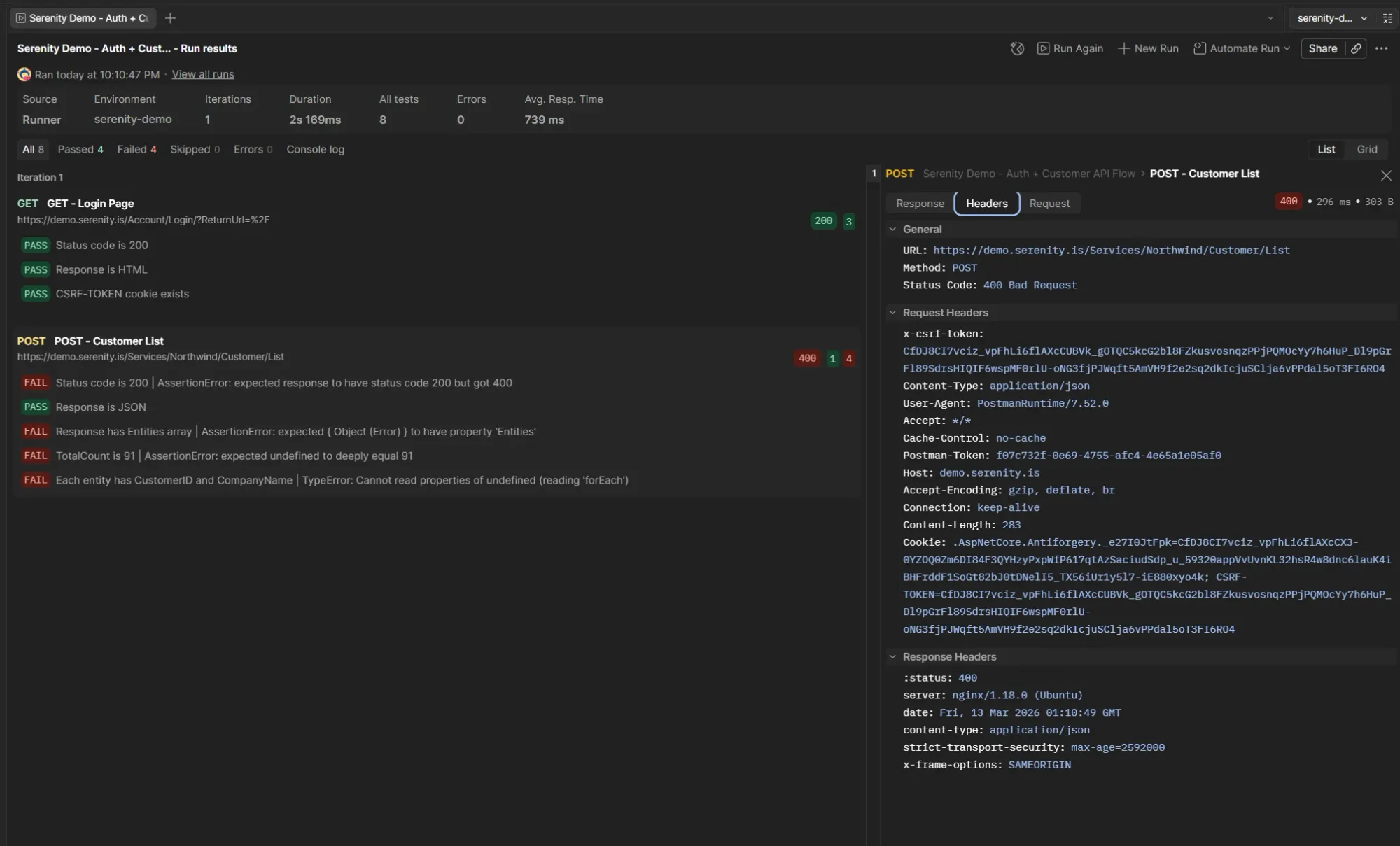Click the runner icon beside 'Ran today'
This screenshot has width=1400, height=846.
pos(23,74)
